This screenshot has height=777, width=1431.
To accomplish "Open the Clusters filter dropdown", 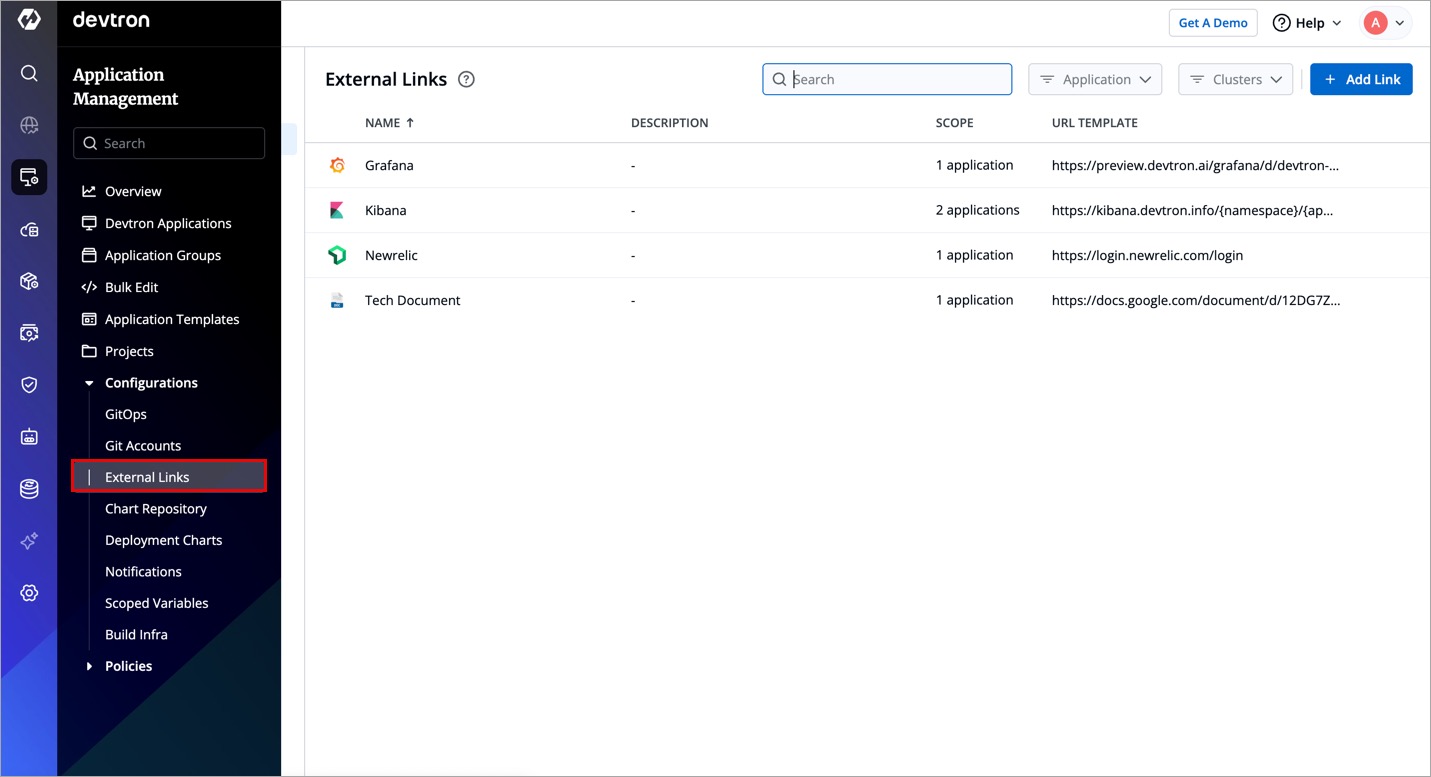I will (x=1235, y=80).
